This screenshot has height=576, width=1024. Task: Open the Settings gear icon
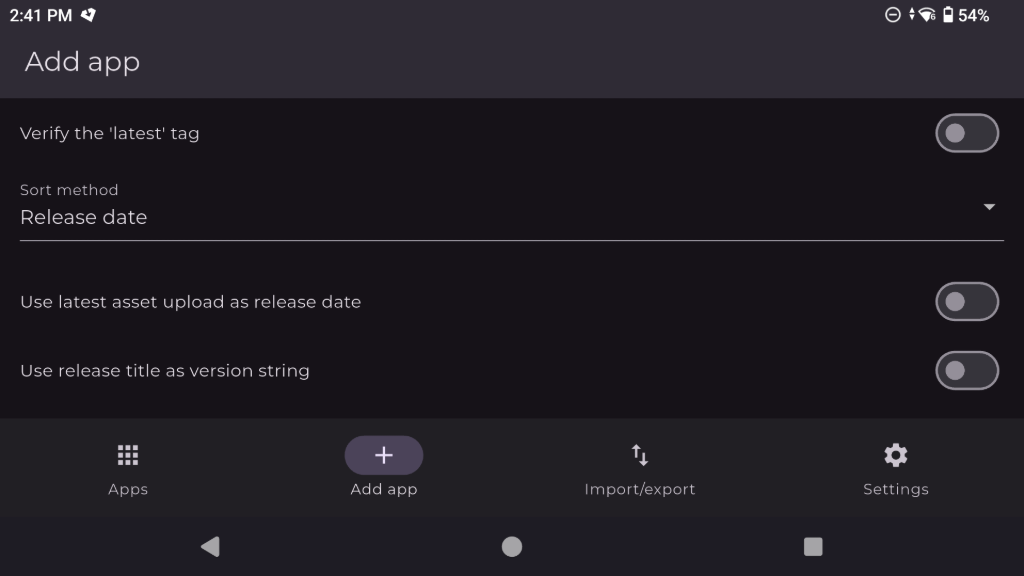coord(896,455)
